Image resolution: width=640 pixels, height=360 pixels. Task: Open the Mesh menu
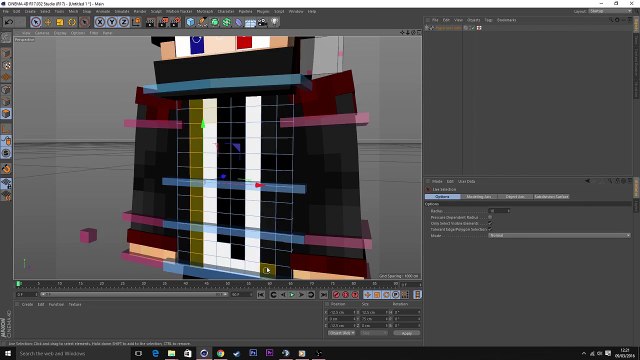pos(73,11)
